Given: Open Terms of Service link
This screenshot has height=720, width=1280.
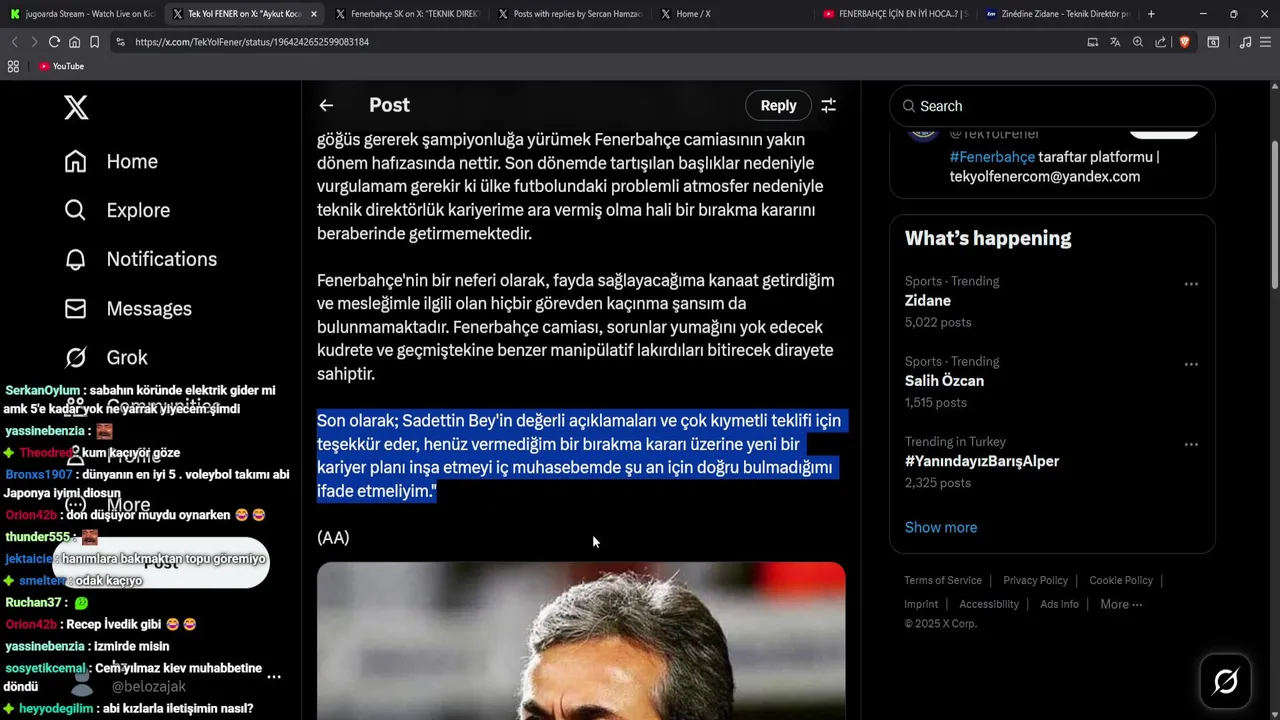Looking at the screenshot, I should [x=943, y=580].
